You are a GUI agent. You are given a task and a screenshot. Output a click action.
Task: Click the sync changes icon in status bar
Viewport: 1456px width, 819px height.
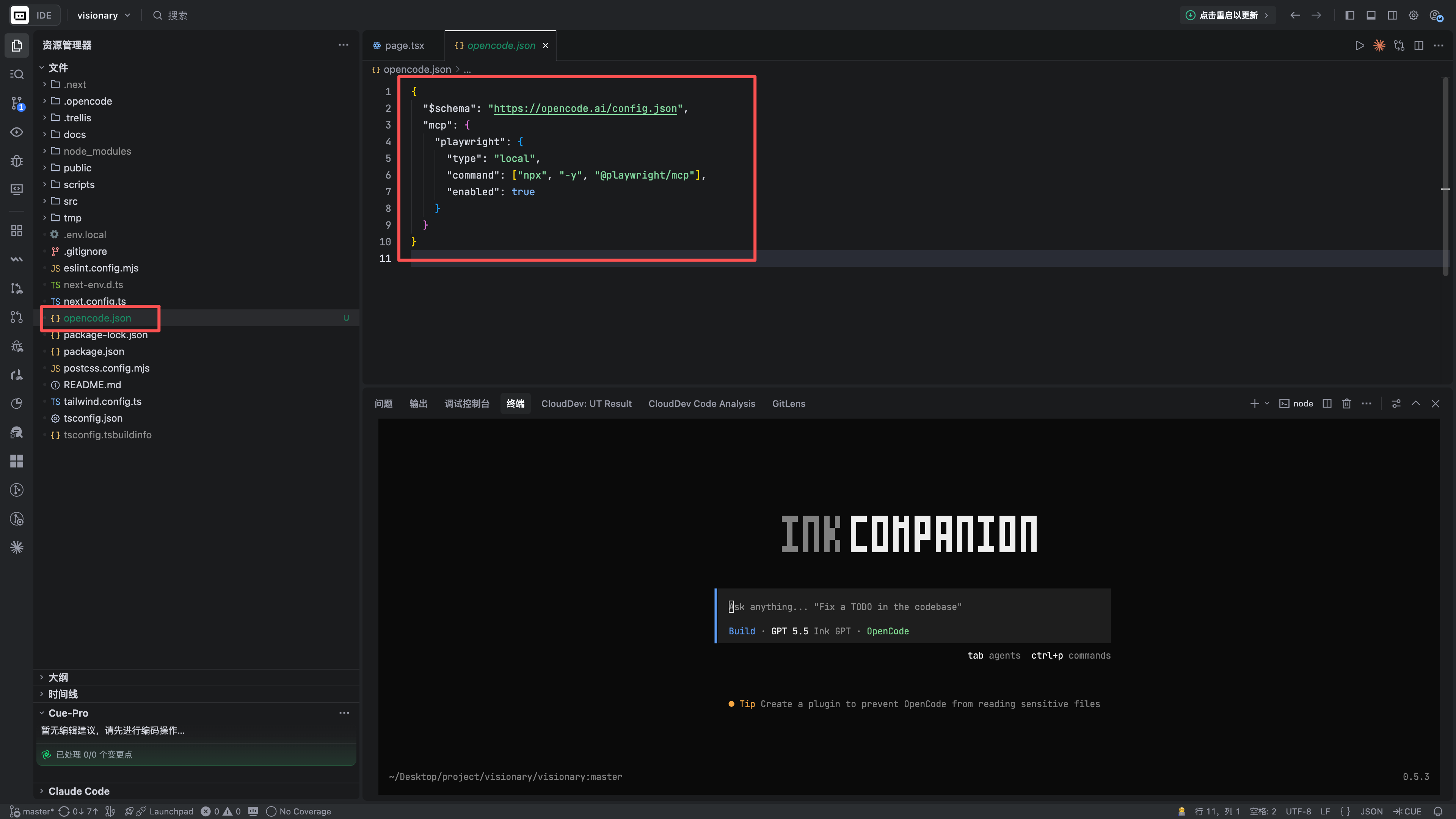tap(78, 811)
